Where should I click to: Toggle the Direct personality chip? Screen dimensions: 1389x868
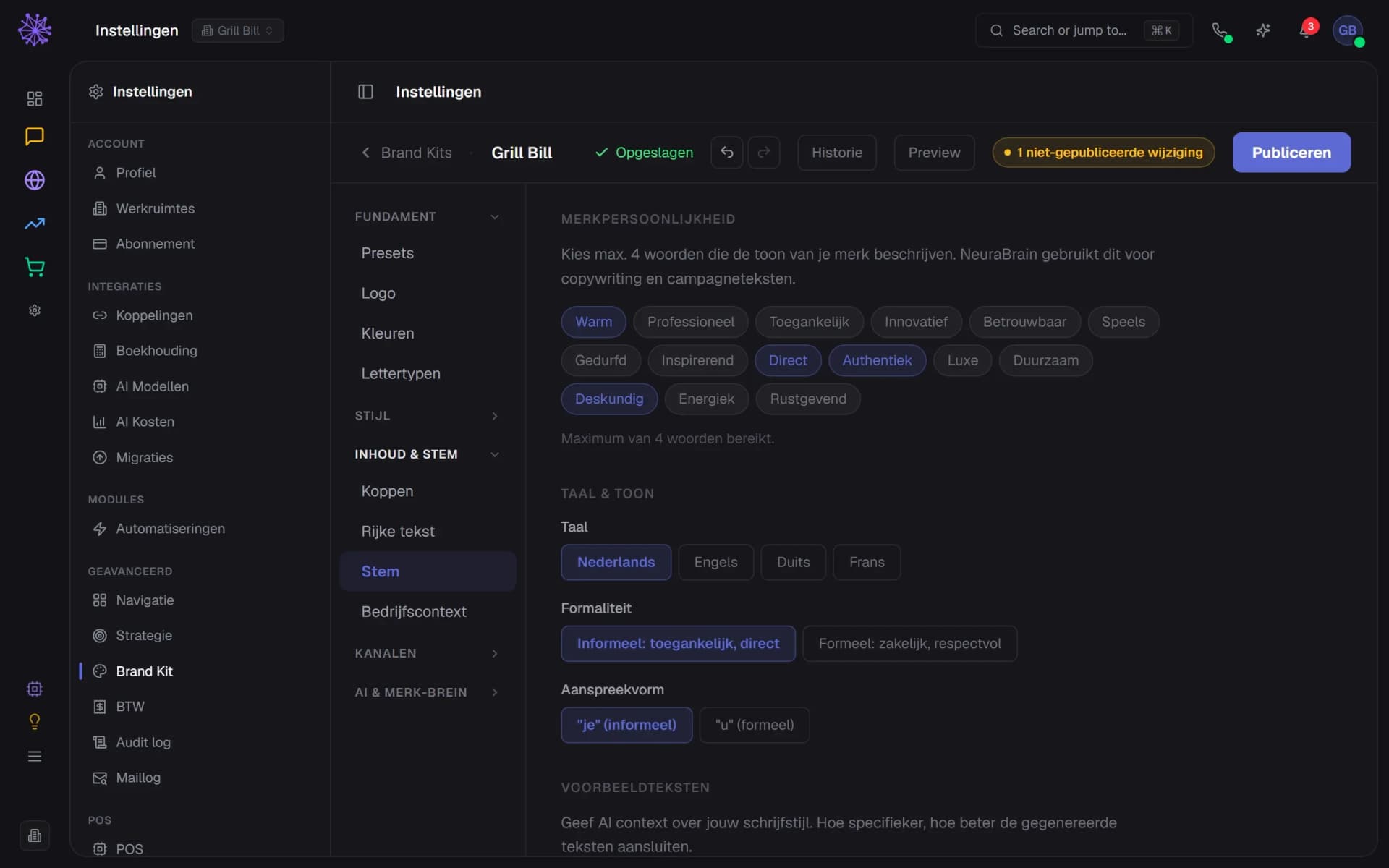tap(788, 360)
